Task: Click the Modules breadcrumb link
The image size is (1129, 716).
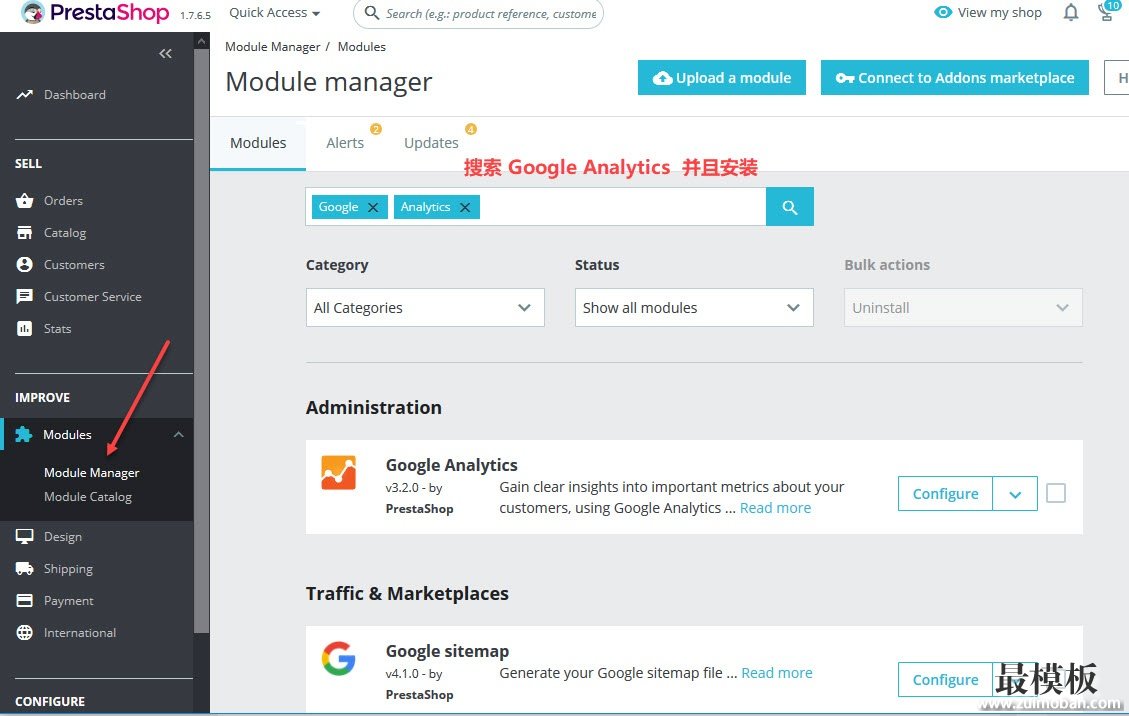Action: [361, 47]
